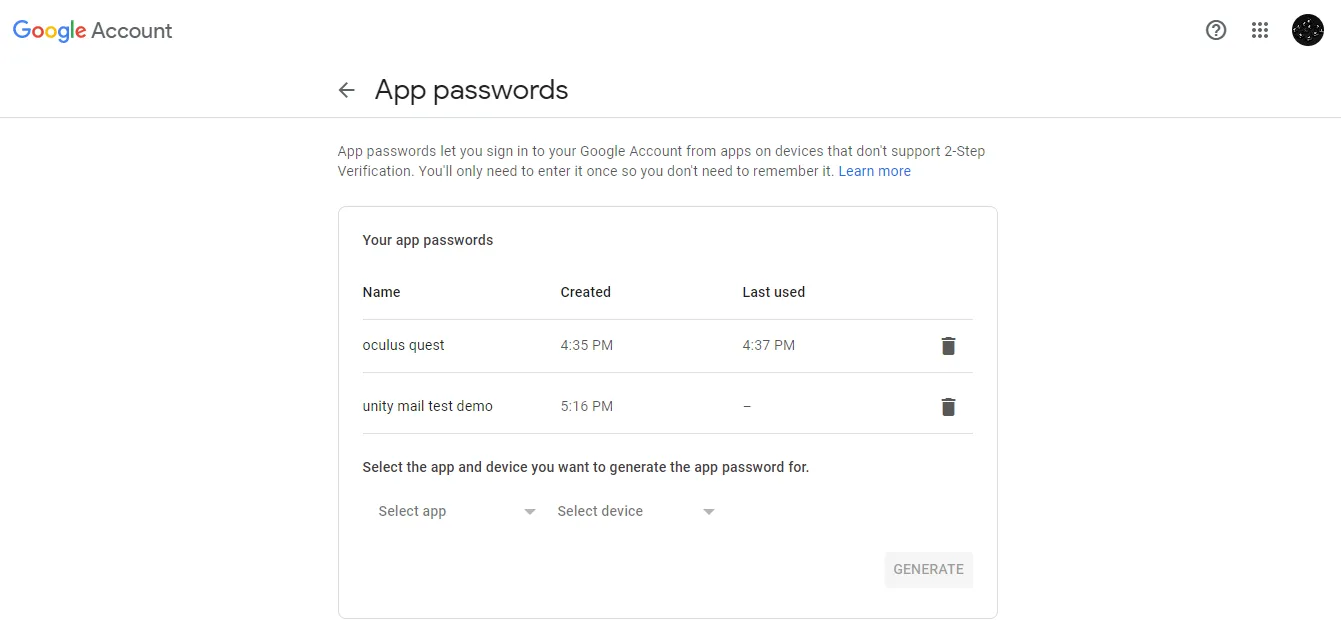
Task: Click the Created column header
Action: (585, 292)
